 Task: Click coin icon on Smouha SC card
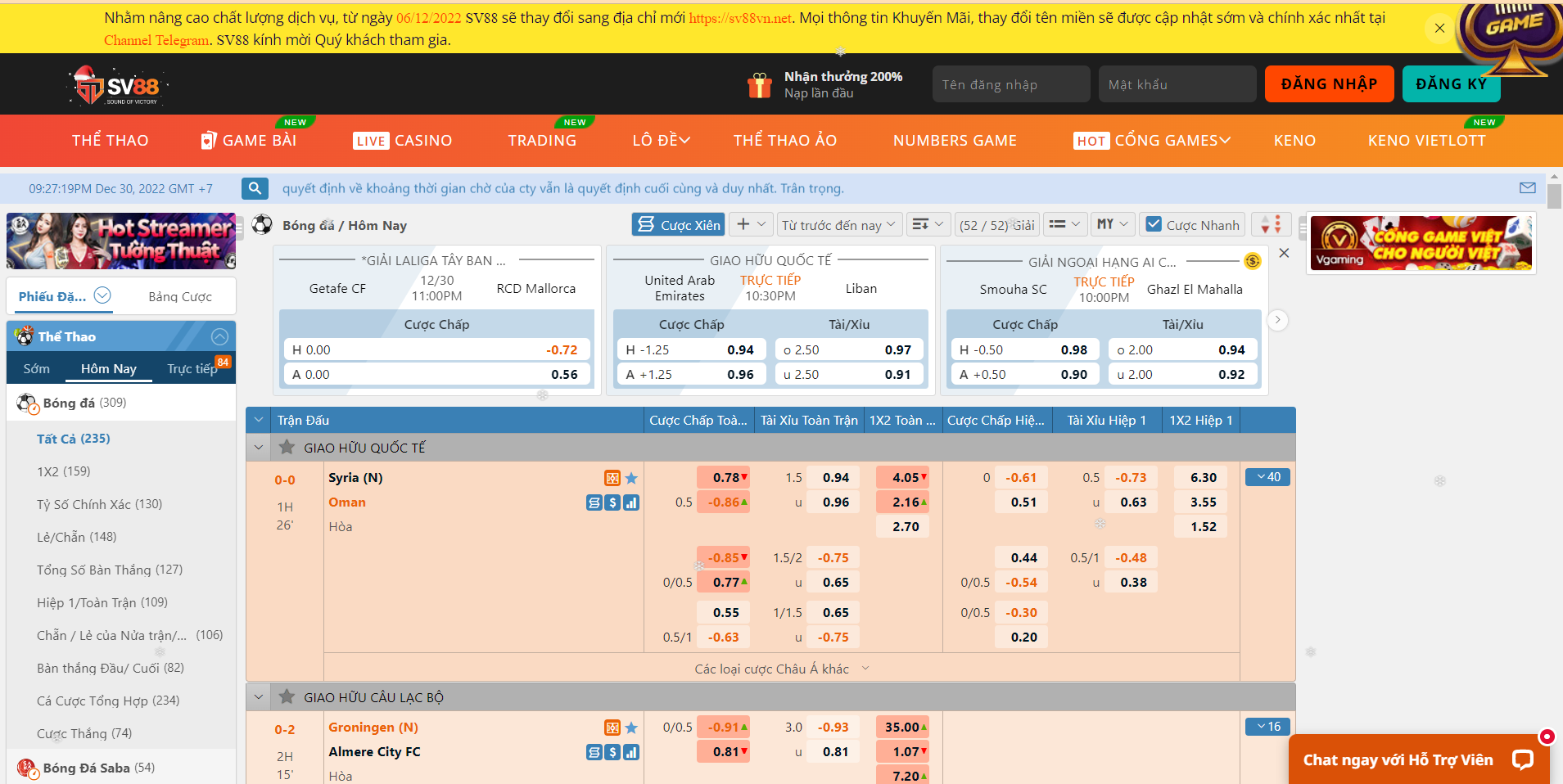click(1253, 261)
